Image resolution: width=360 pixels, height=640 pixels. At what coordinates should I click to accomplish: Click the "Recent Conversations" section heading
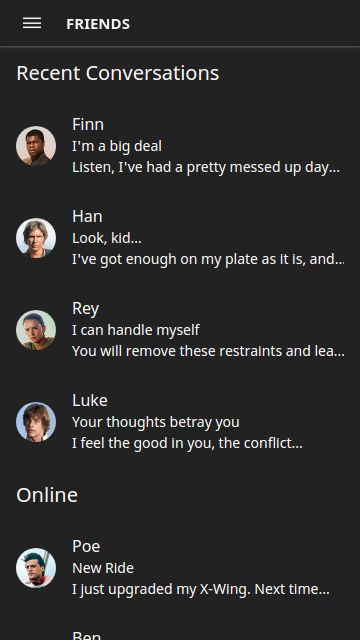click(x=118, y=73)
